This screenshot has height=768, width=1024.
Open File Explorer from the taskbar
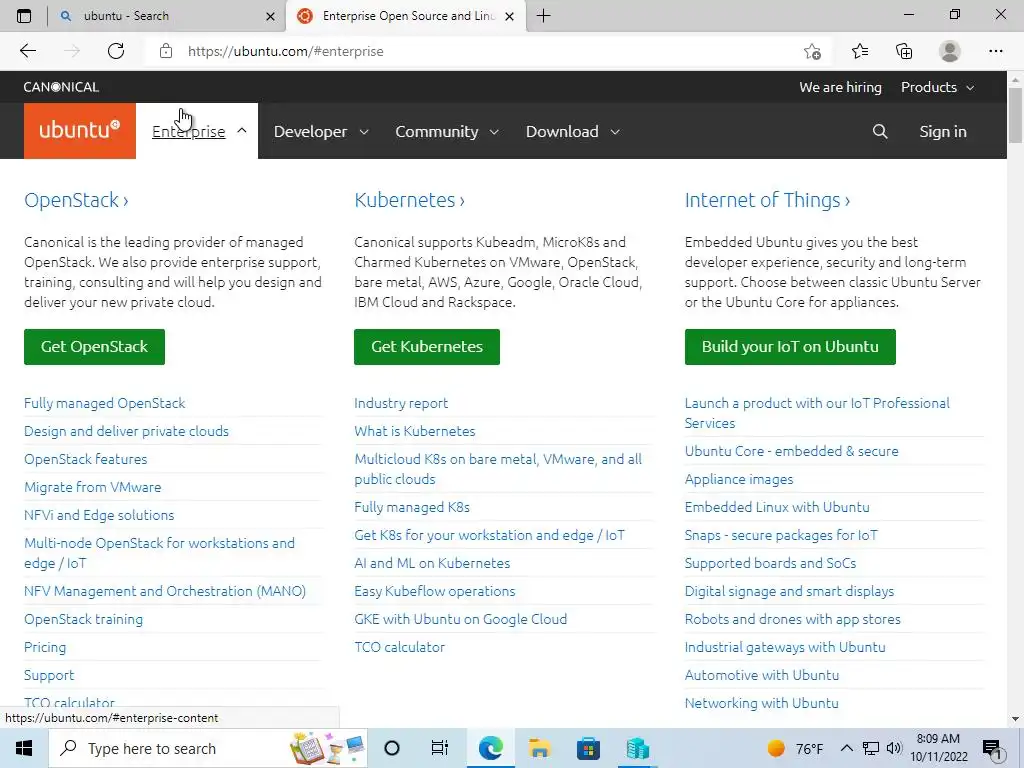point(539,748)
